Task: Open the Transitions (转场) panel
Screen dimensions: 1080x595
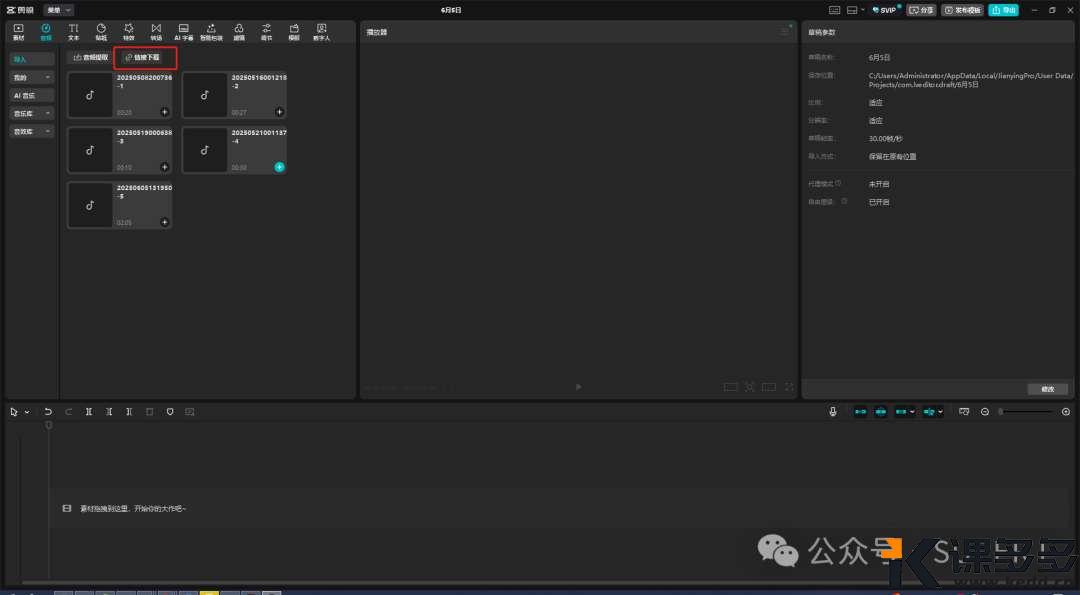Action: [155, 31]
